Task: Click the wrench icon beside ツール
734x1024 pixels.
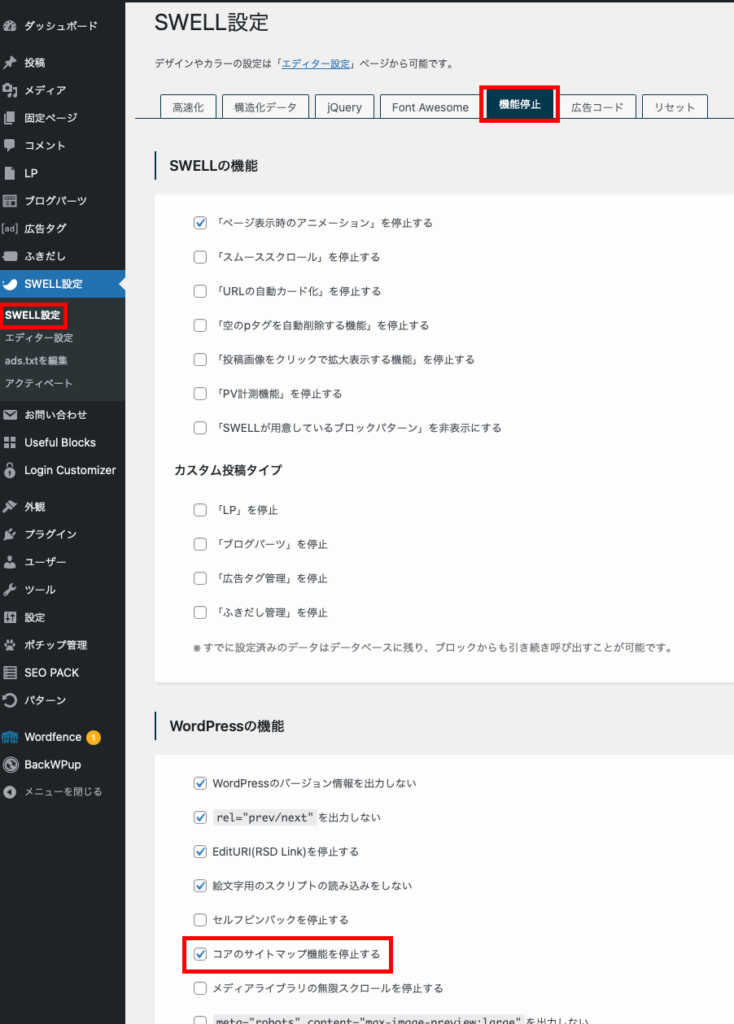Action: 10,590
